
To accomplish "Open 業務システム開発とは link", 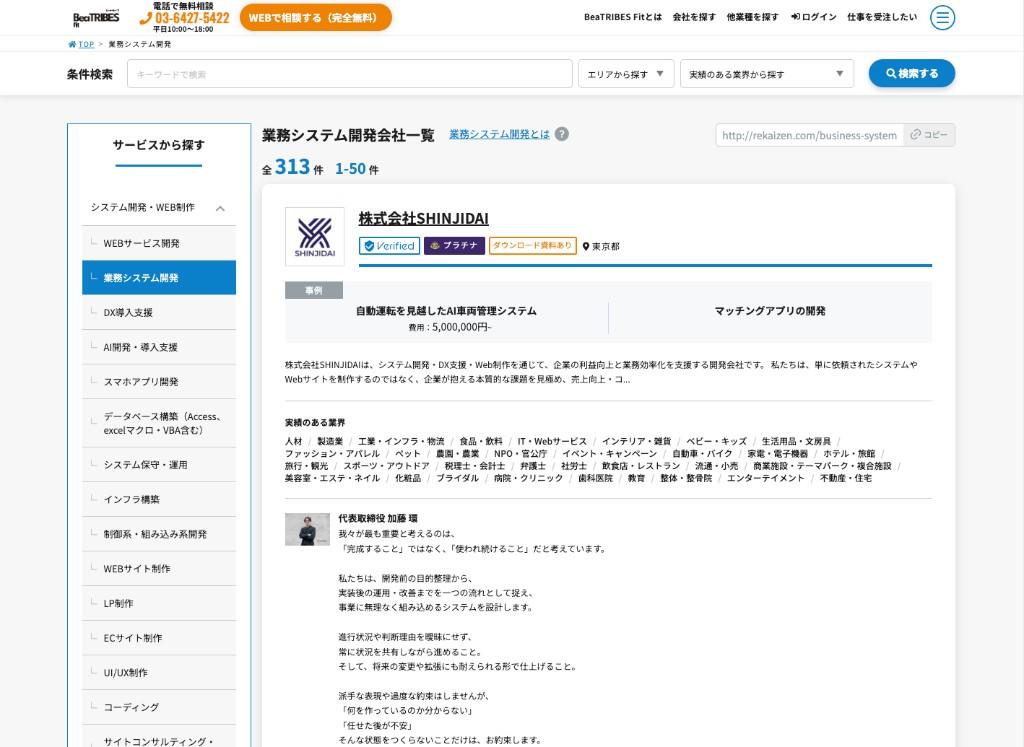I will pyautogui.click(x=499, y=134).
